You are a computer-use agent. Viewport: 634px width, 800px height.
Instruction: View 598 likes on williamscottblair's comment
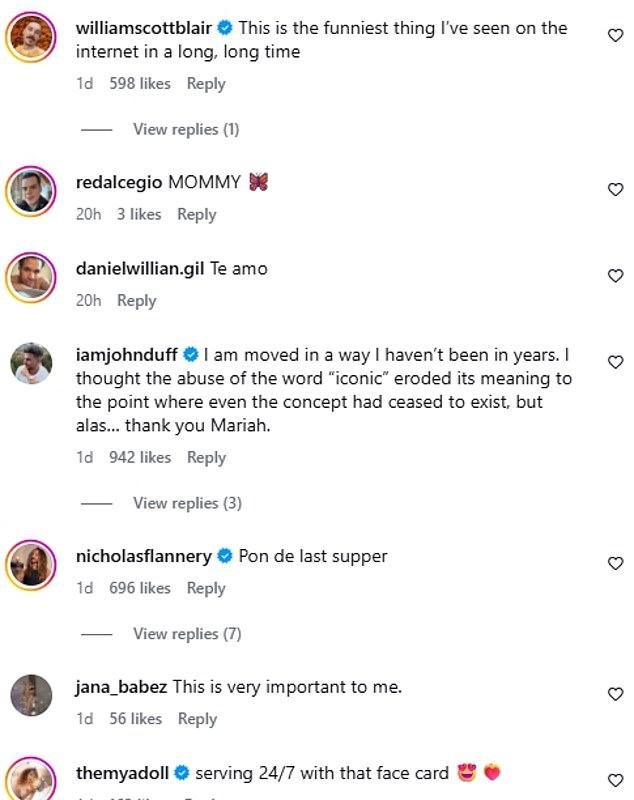coord(140,84)
